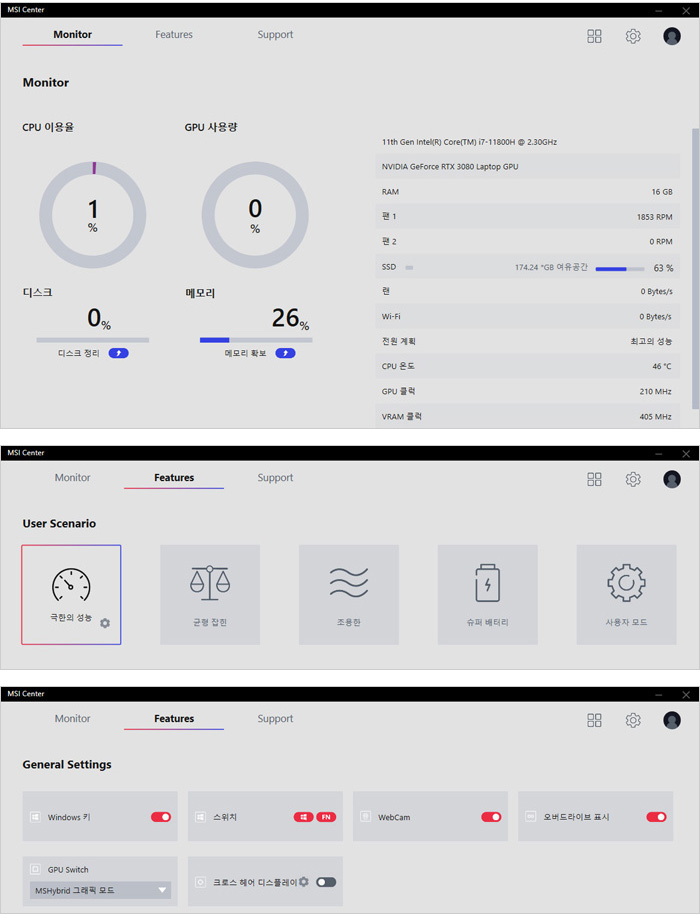Open the settings gear in the User Scenario window
Image resolution: width=700 pixels, height=918 pixels.
pos(633,479)
